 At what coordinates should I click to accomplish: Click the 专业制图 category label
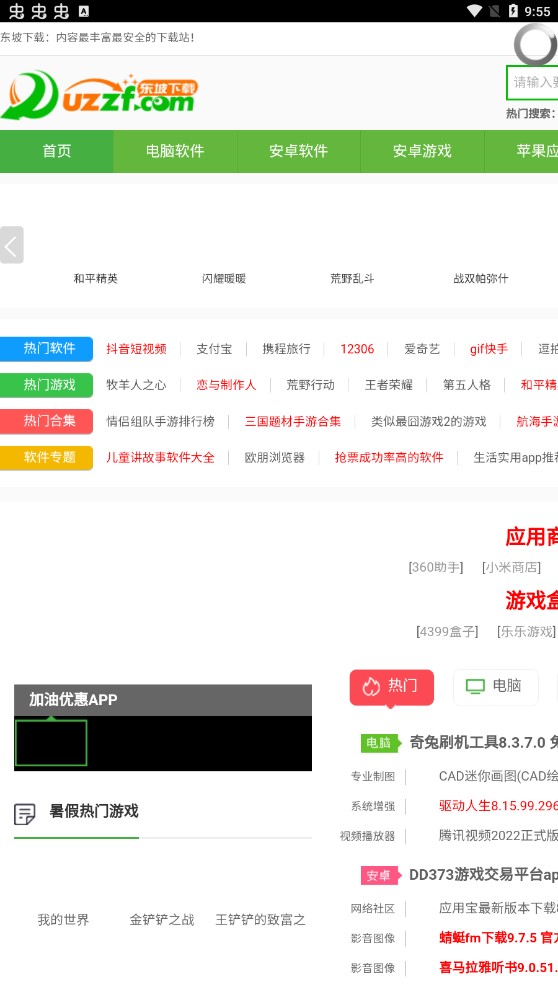(x=373, y=776)
